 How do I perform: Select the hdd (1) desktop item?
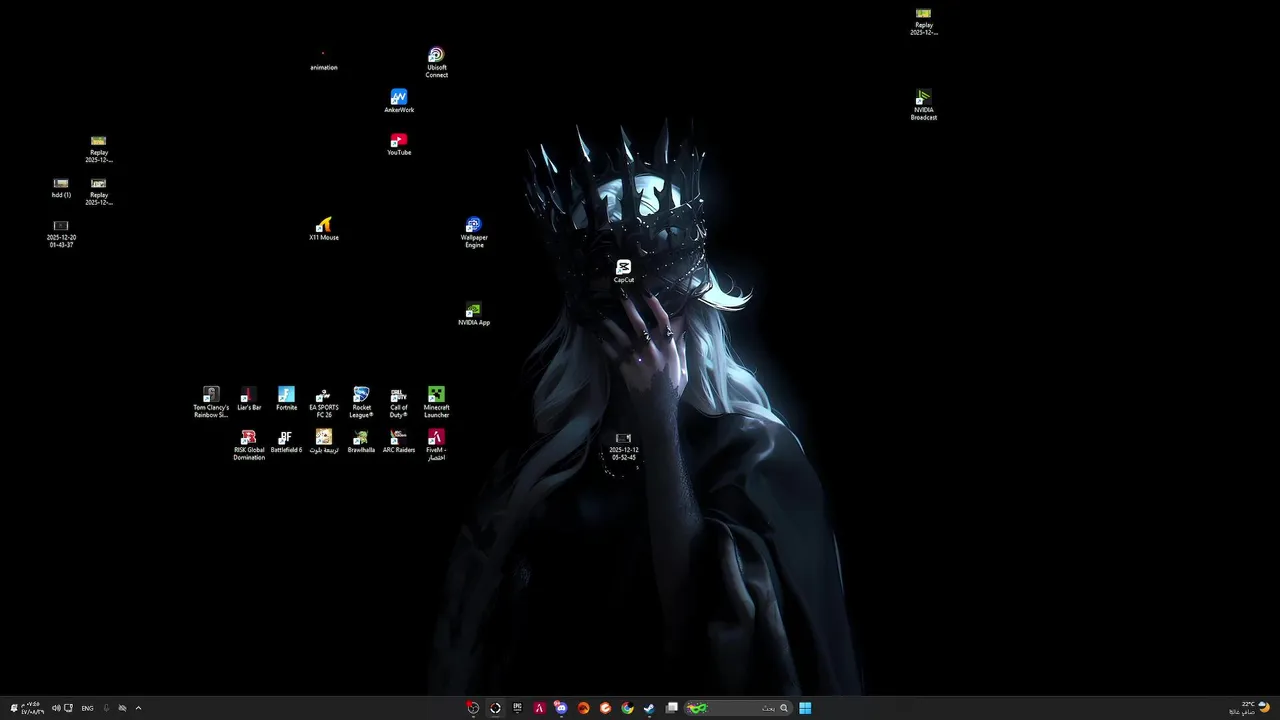point(61,187)
